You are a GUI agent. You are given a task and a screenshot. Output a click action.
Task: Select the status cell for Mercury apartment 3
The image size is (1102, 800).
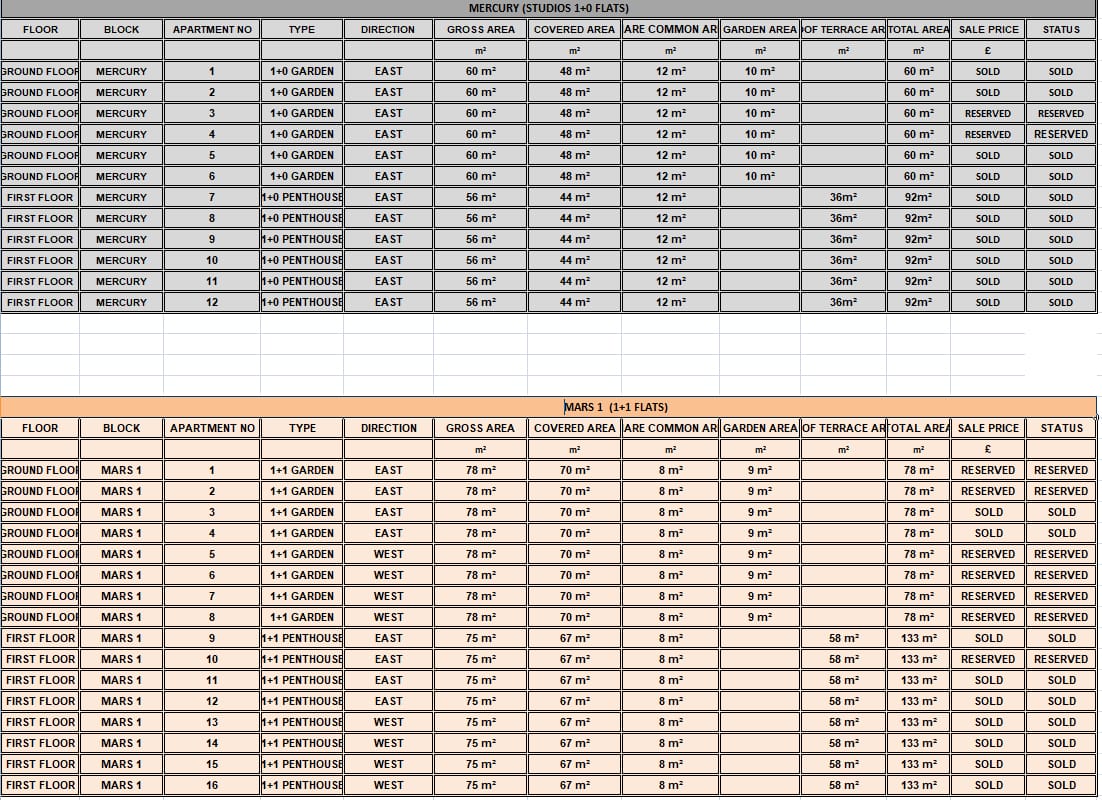(1061, 113)
